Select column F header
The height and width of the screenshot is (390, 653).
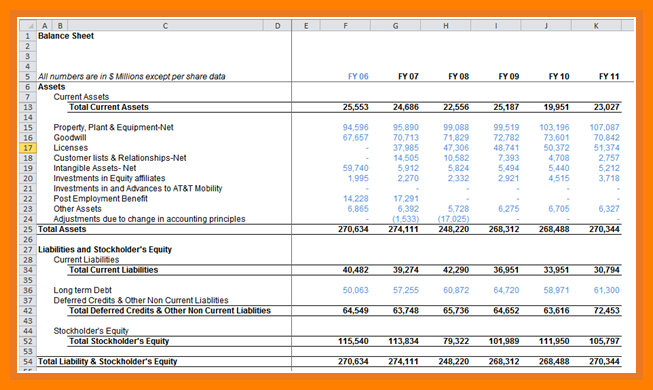pyautogui.click(x=345, y=26)
